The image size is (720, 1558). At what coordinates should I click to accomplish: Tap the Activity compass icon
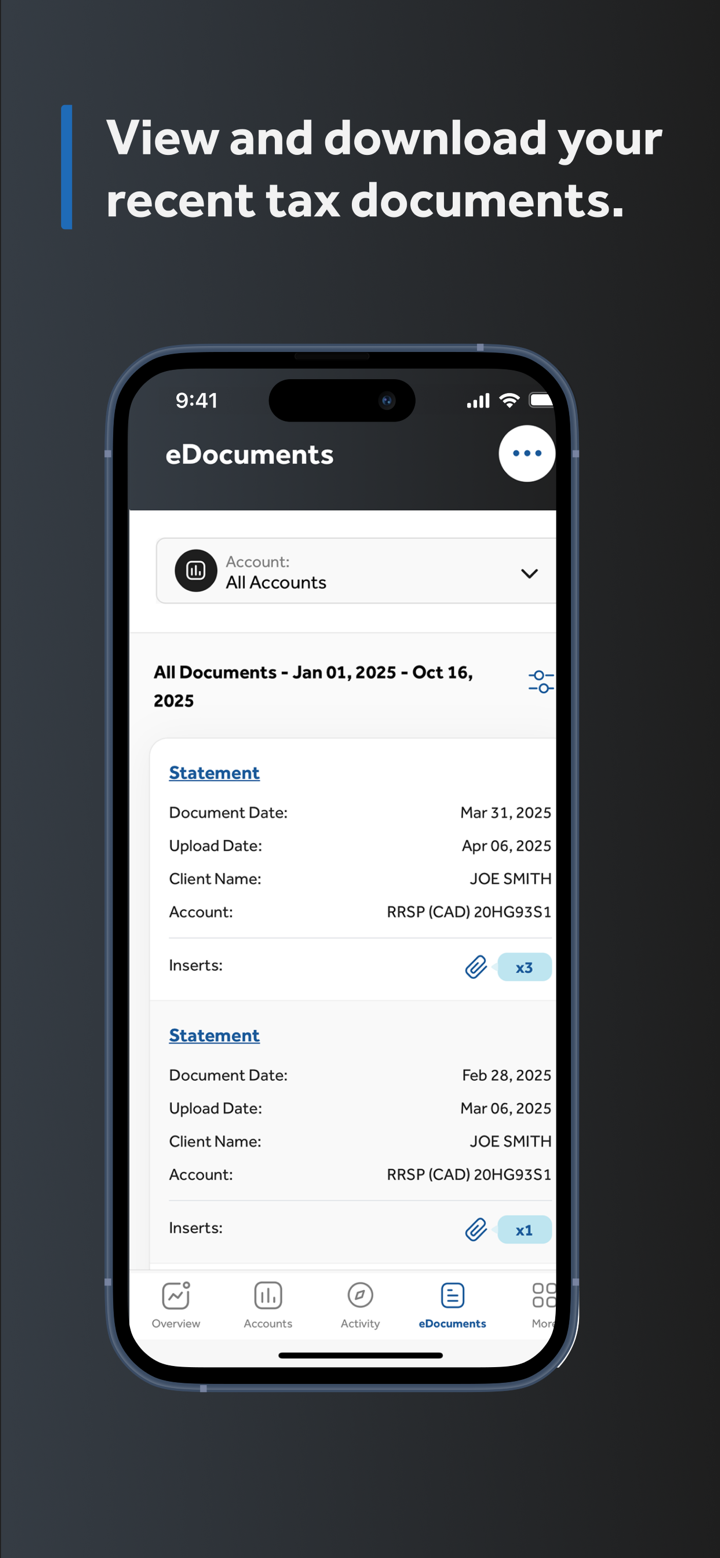click(360, 1296)
